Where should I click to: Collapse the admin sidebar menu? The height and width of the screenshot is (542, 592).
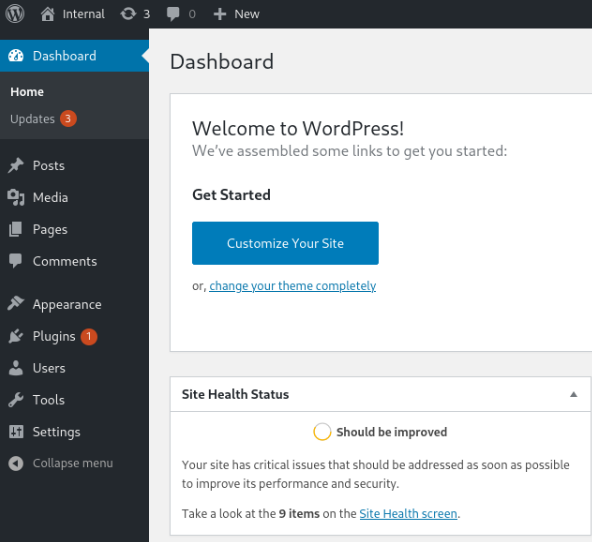click(x=60, y=463)
